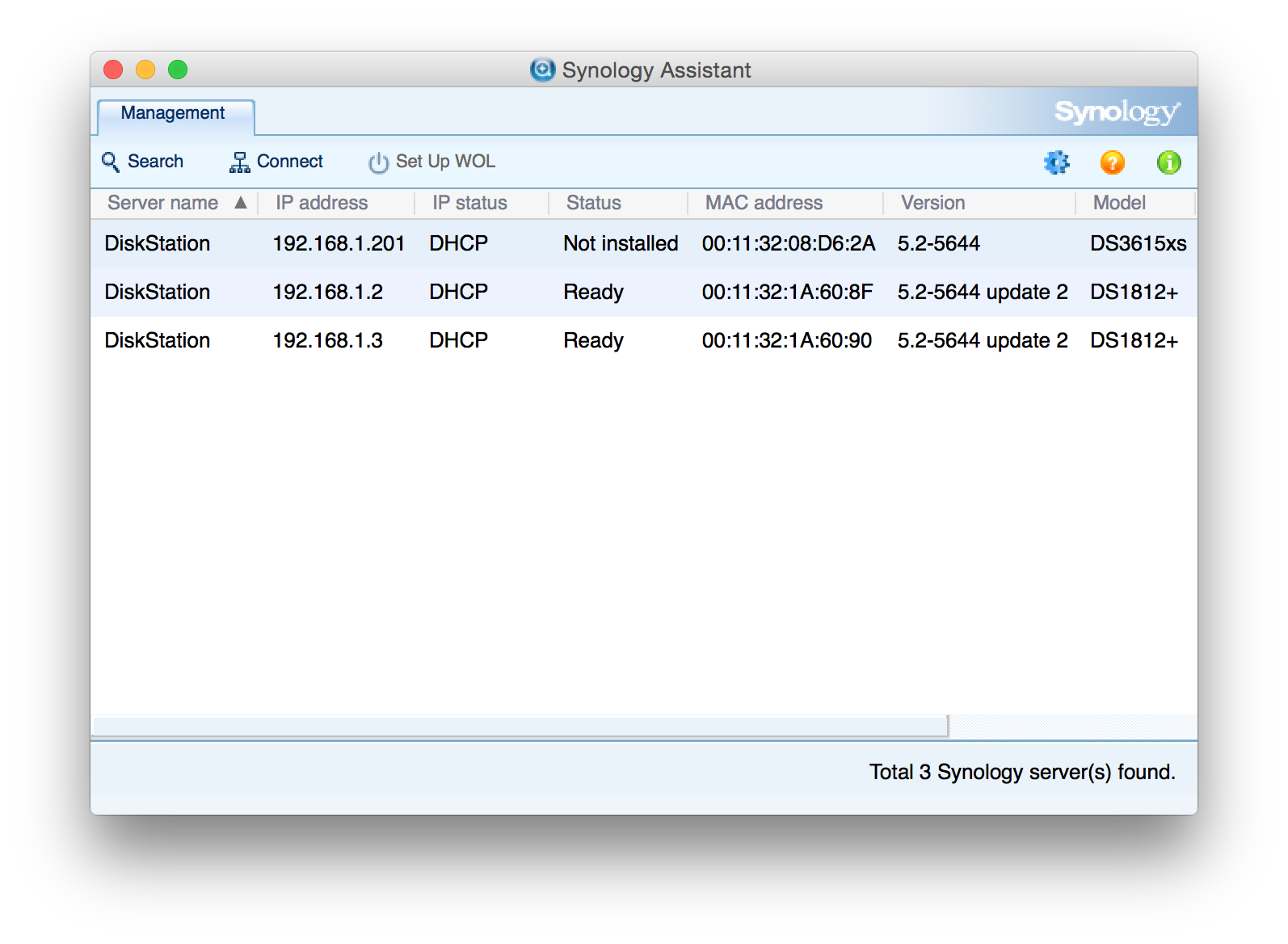Image resolution: width=1288 pixels, height=944 pixels.
Task: Click the horizontal scrollbar thumb
Action: pos(520,727)
